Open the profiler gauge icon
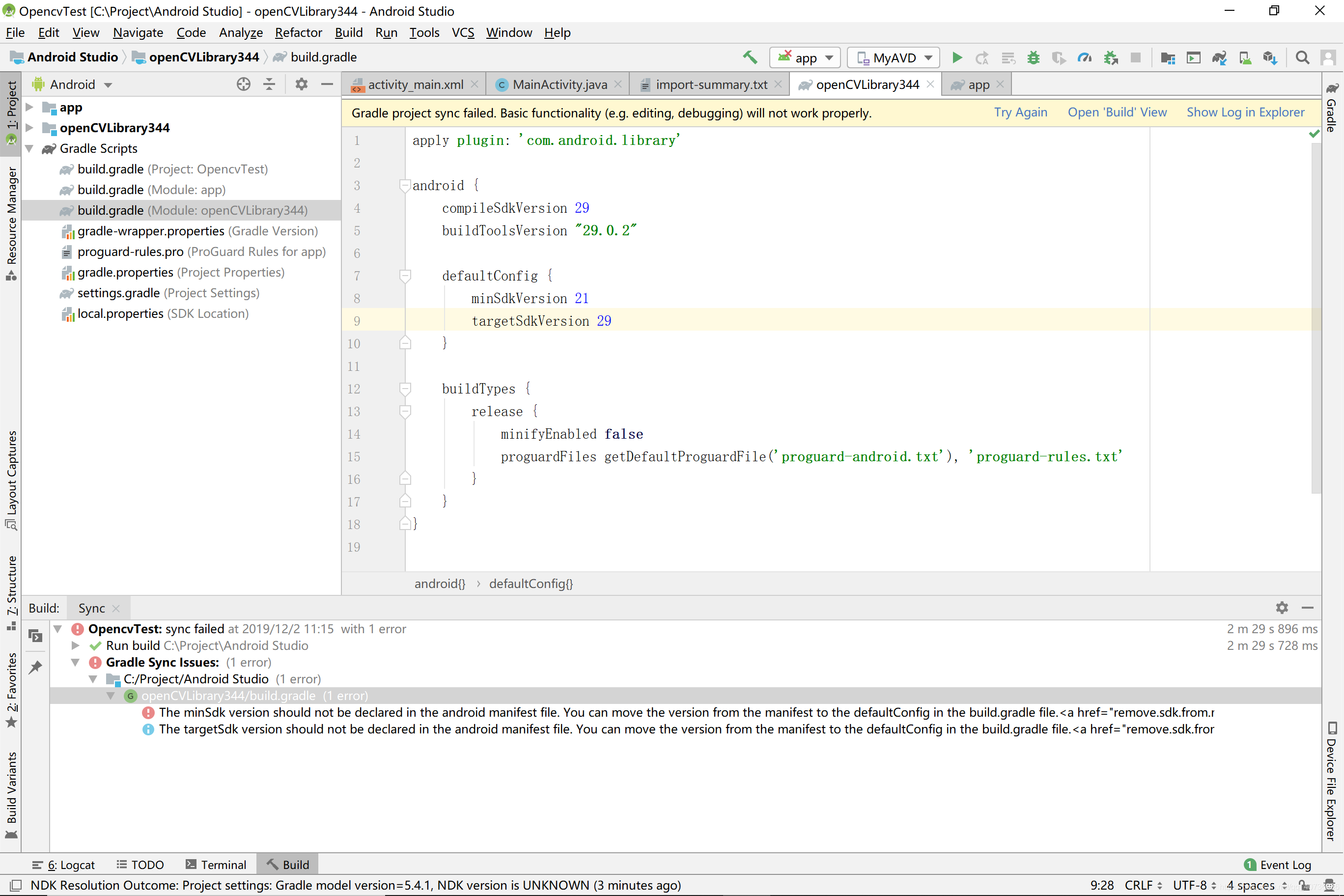Screen dimensions: 1344x896 [1084, 57]
